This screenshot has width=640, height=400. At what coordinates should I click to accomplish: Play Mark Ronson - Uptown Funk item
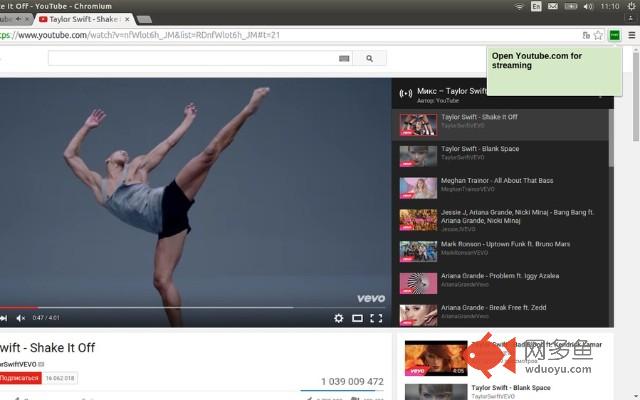pyautogui.click(x=500, y=252)
